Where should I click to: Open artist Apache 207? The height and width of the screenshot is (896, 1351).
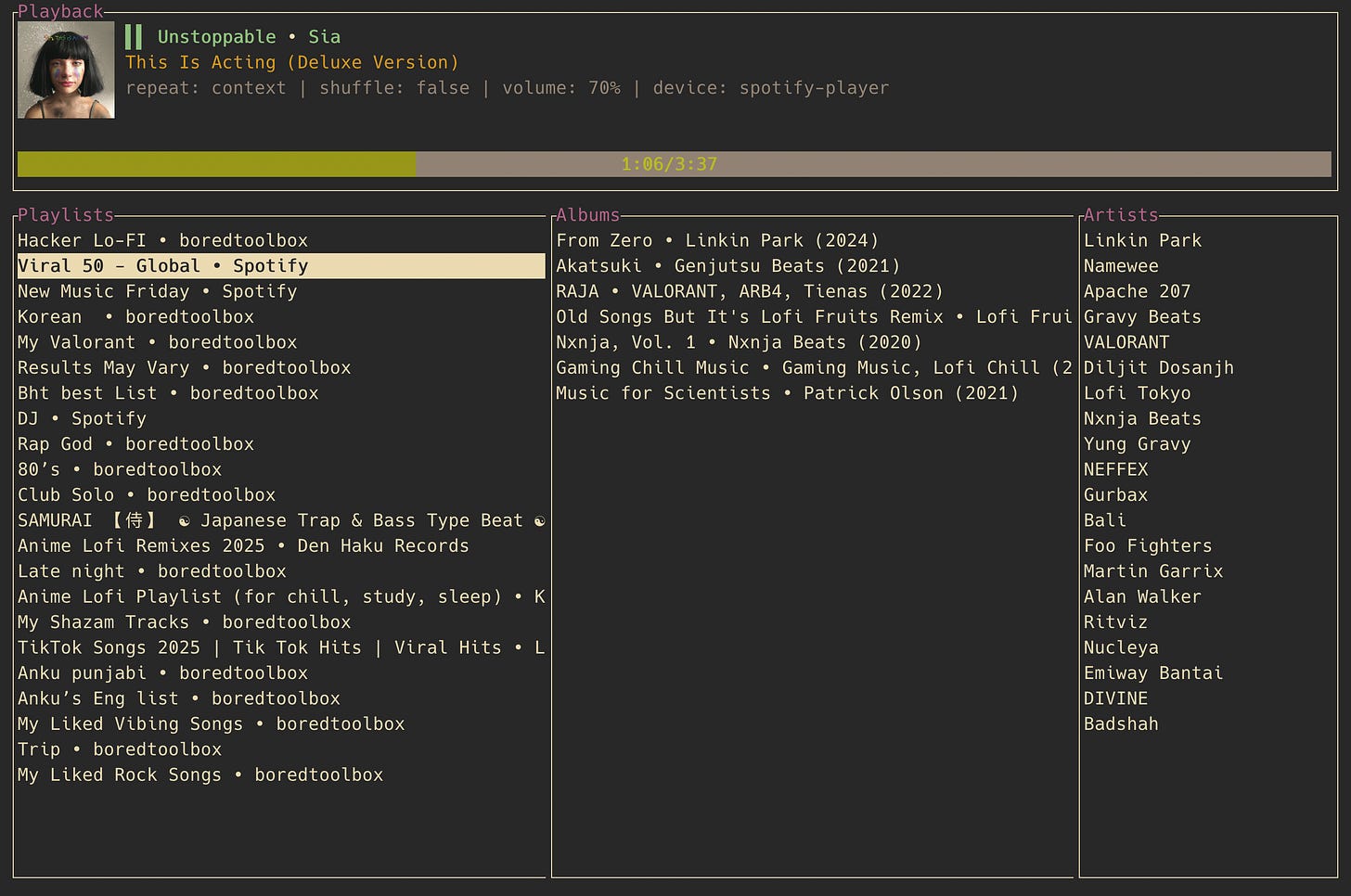pyautogui.click(x=1137, y=291)
